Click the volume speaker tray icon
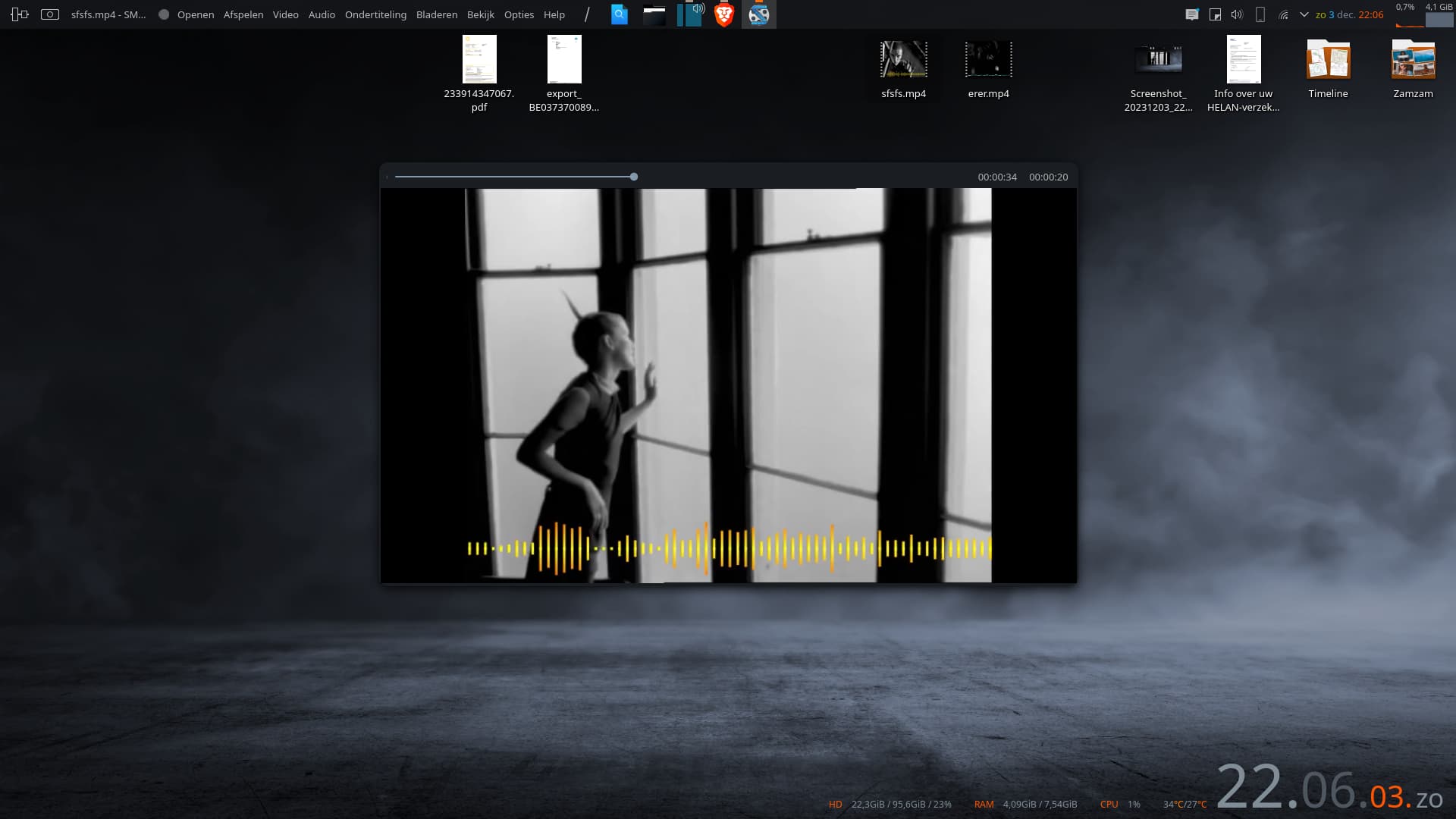Image resolution: width=1456 pixels, height=819 pixels. tap(1237, 14)
